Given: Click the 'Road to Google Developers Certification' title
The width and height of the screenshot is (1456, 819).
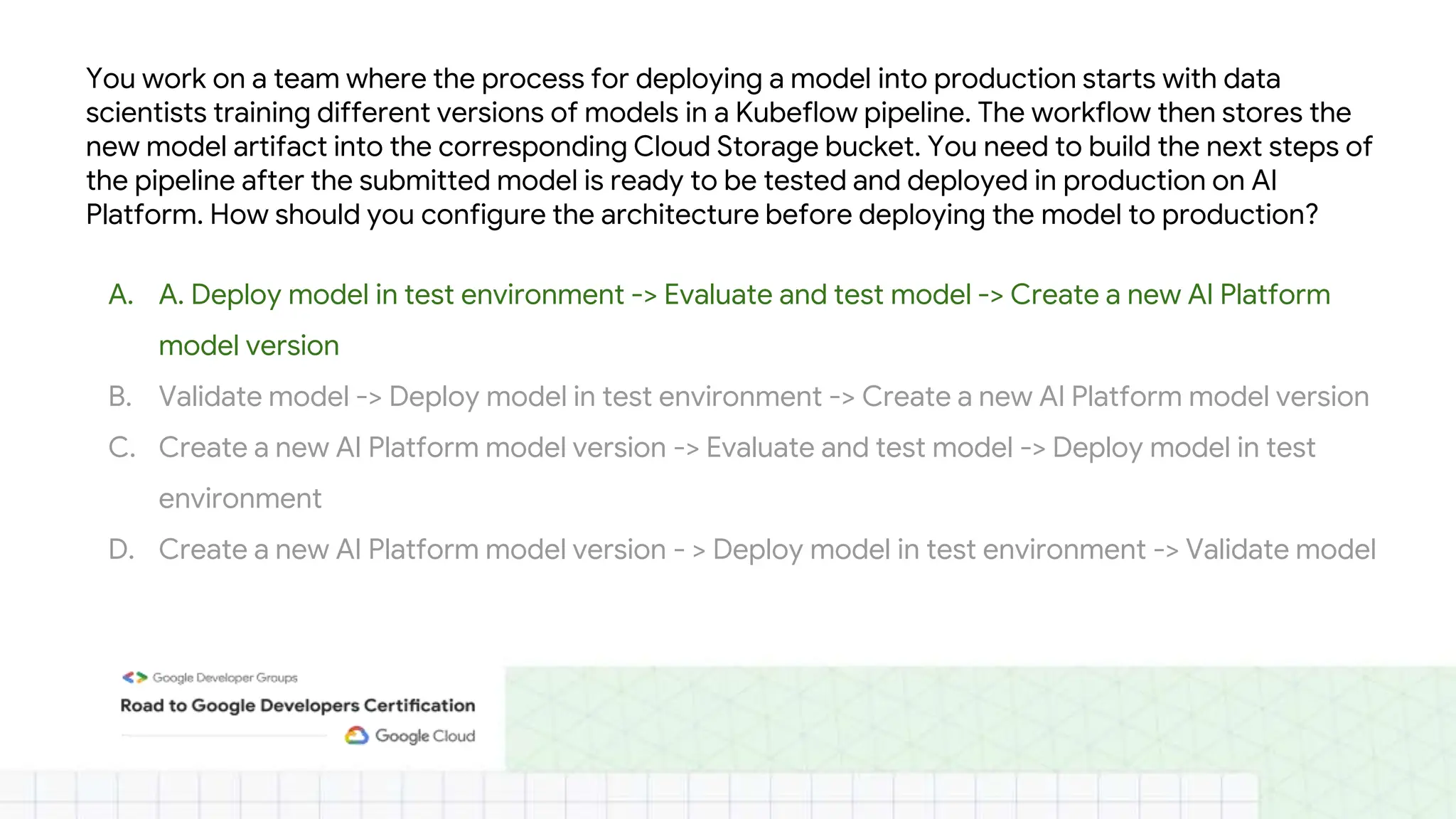Looking at the screenshot, I should (297, 705).
